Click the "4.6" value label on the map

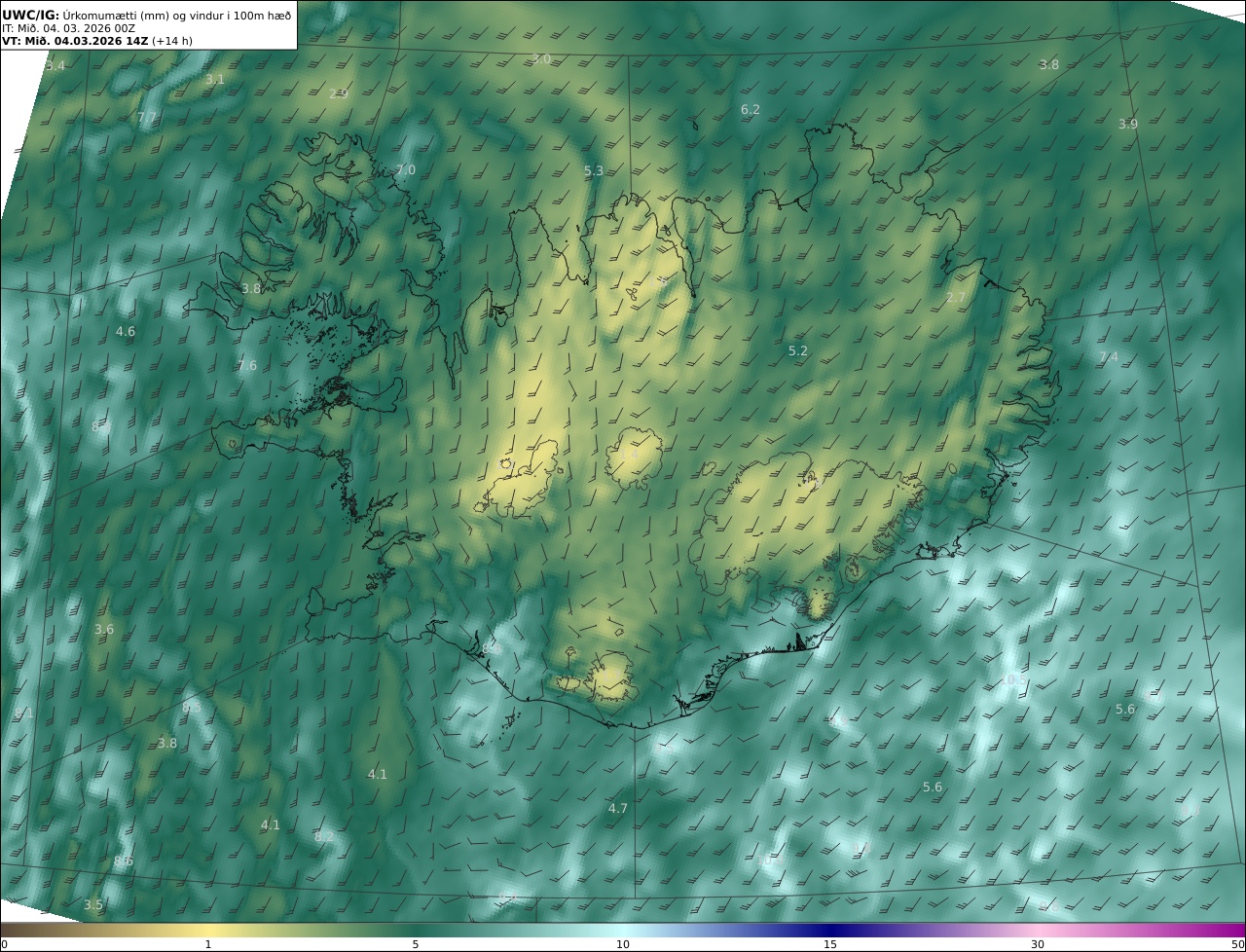[x=126, y=332]
